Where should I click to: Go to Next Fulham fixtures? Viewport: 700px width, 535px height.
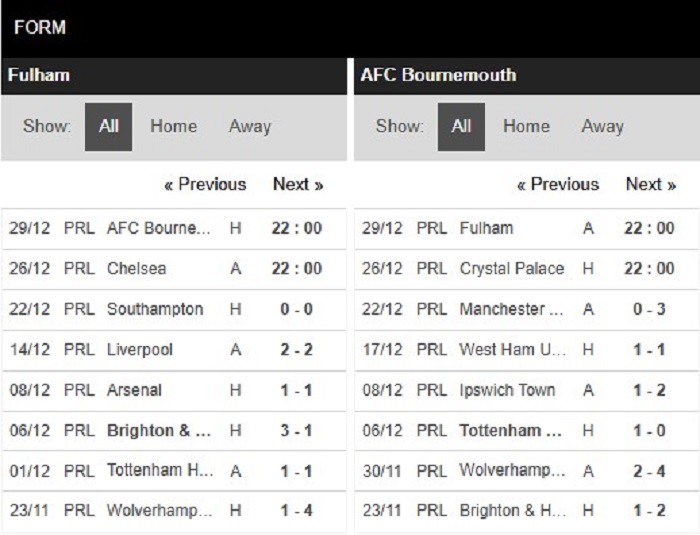(298, 184)
